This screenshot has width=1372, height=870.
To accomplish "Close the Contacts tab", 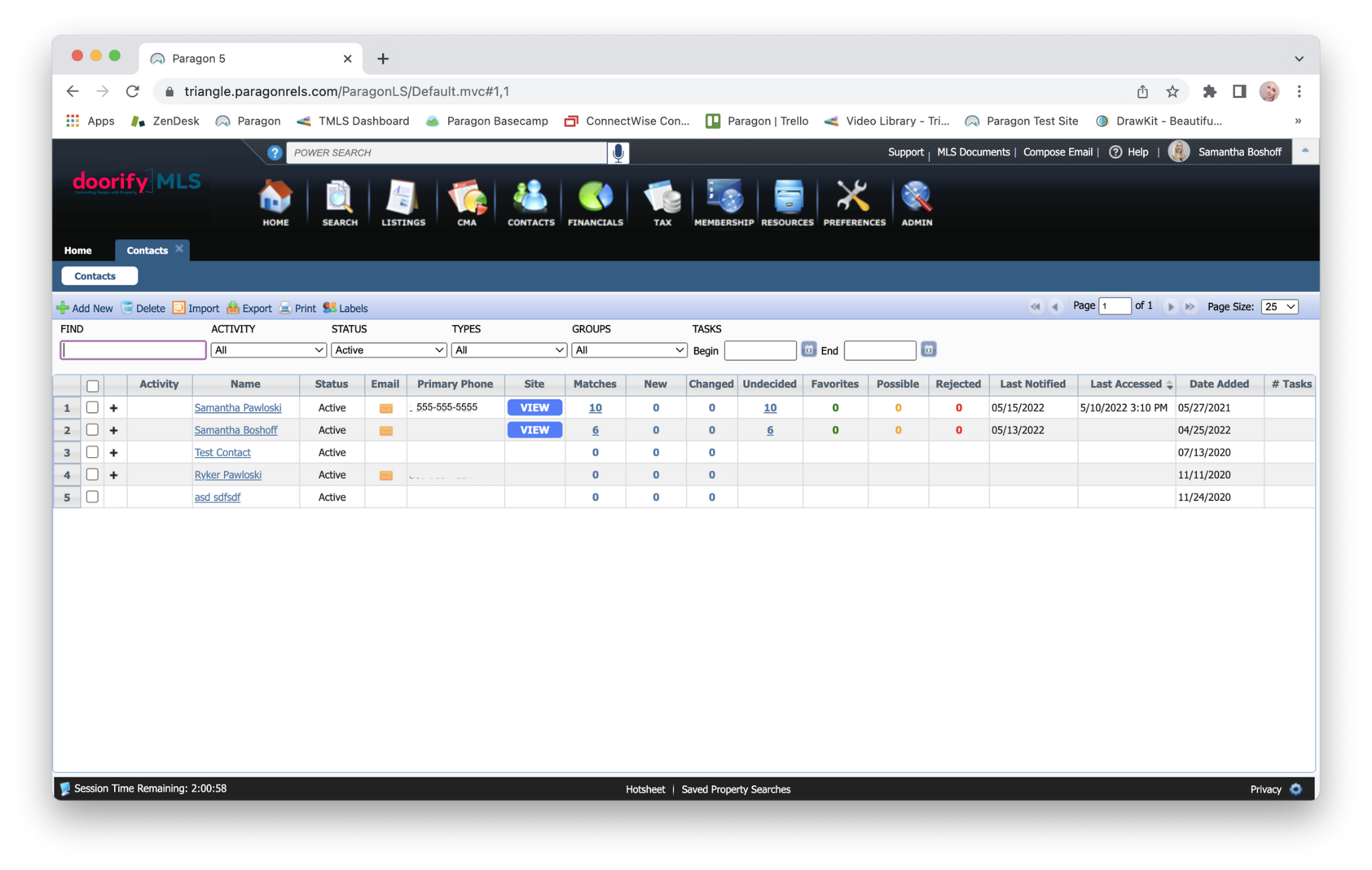I will (179, 248).
